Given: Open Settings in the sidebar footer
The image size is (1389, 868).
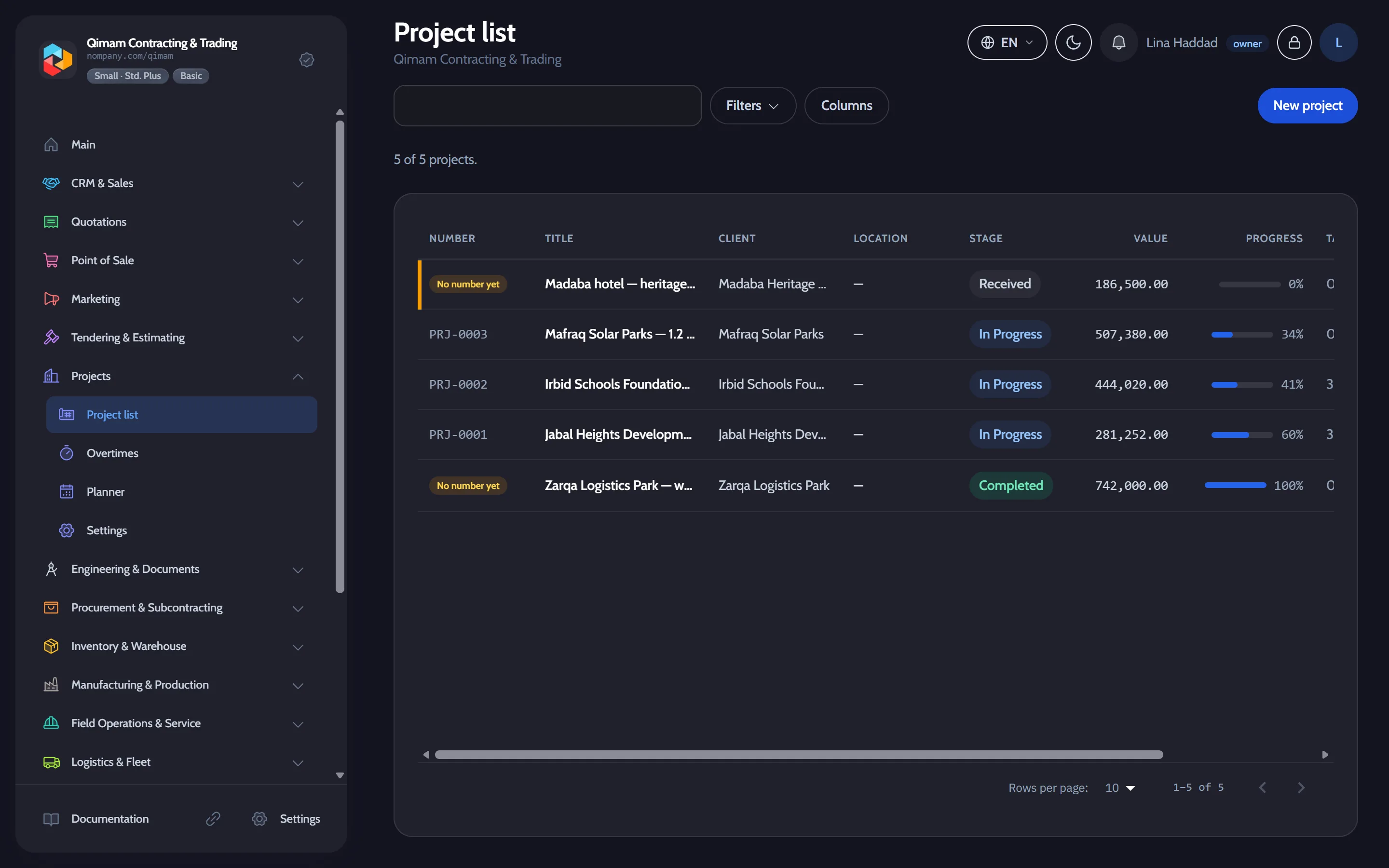Looking at the screenshot, I should tap(286, 819).
